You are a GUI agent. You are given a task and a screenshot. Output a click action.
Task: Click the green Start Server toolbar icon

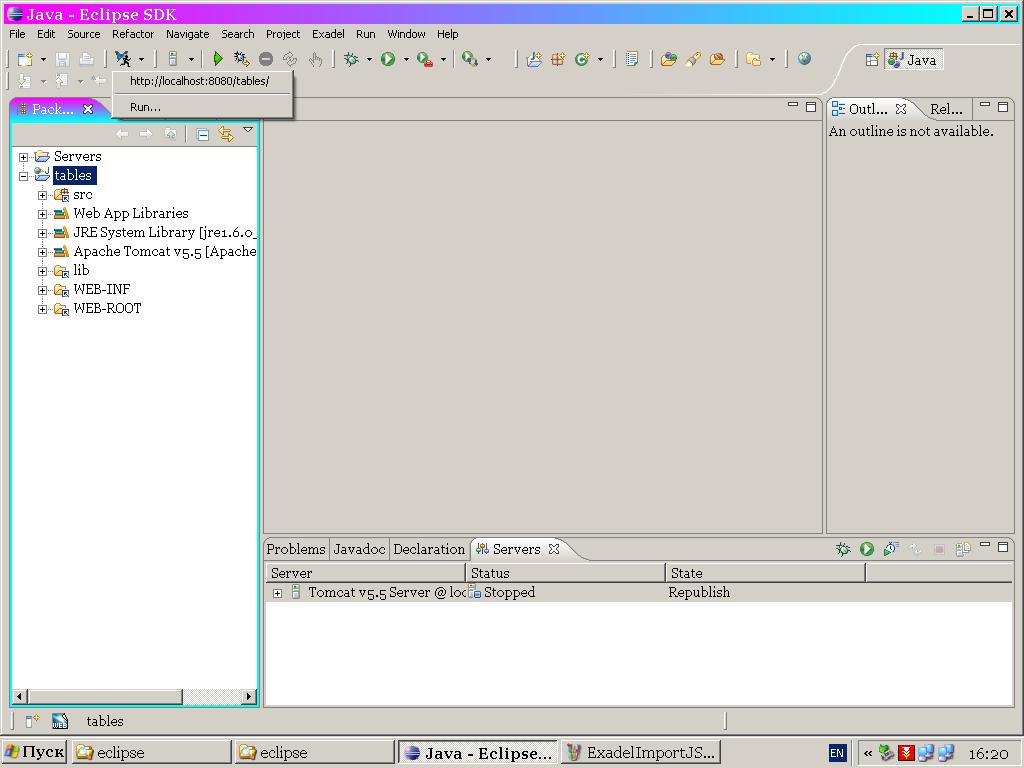(217, 59)
